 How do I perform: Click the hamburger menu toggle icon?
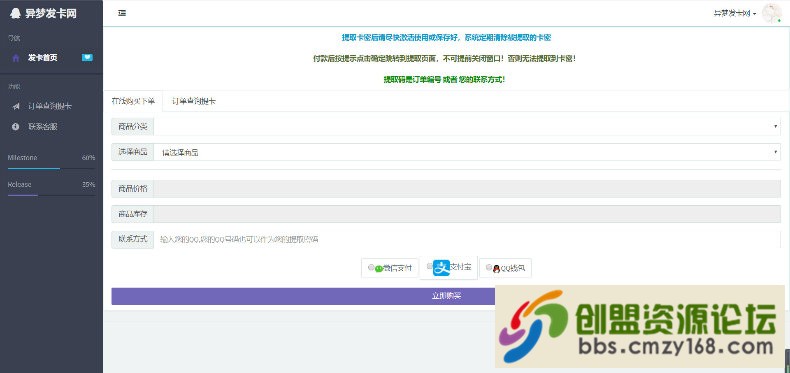(x=122, y=13)
